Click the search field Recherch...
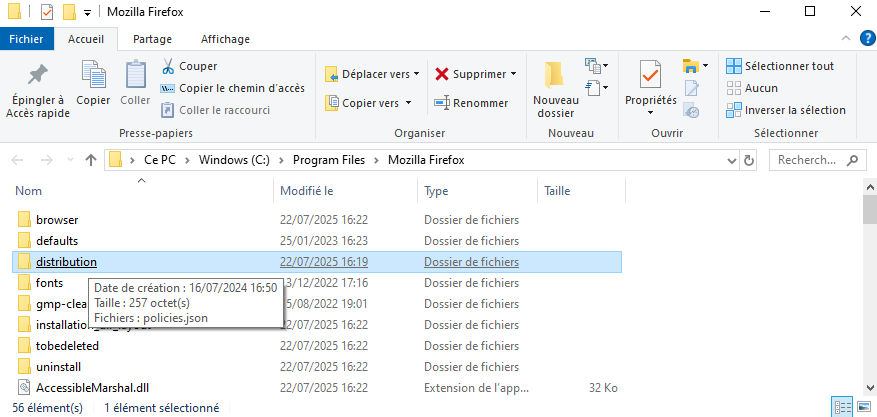The height and width of the screenshot is (417, 877). click(810, 160)
